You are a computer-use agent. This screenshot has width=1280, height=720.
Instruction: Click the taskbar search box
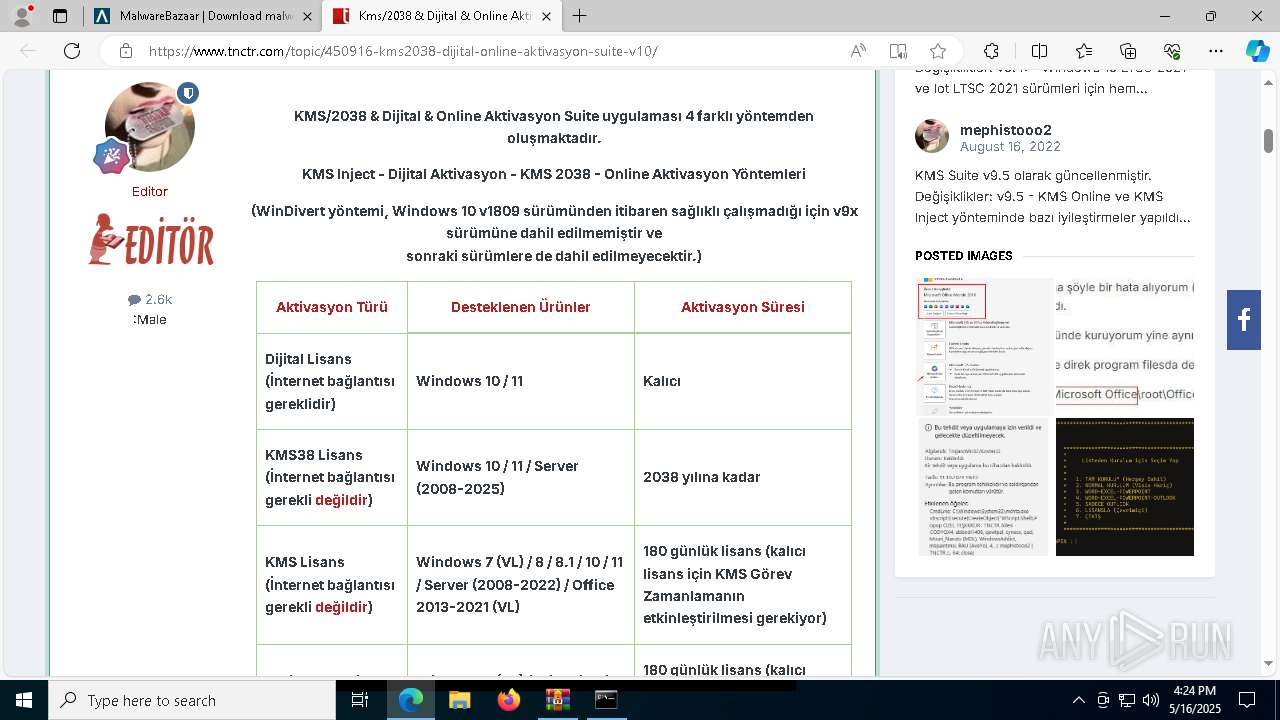point(192,700)
